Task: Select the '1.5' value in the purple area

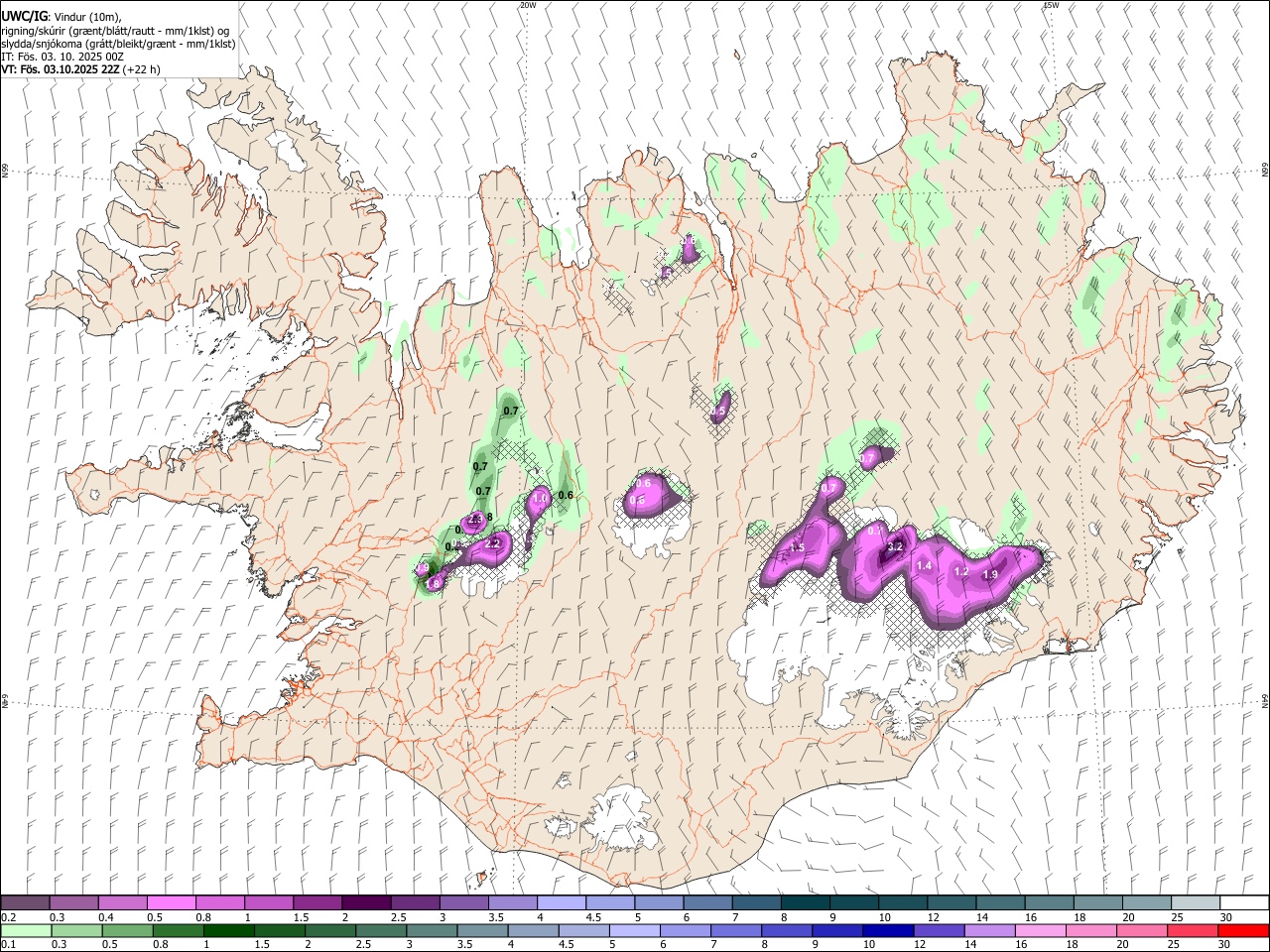Action: coord(796,547)
